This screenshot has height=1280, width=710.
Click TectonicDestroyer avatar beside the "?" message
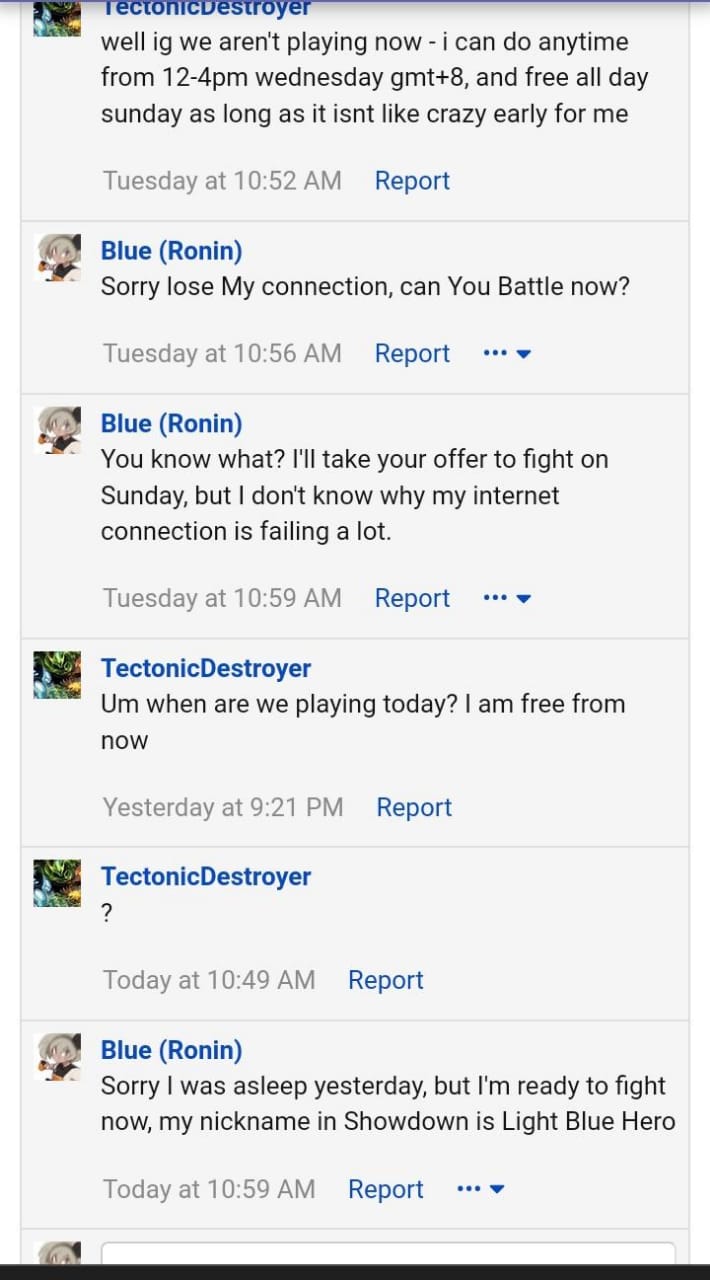point(58,883)
